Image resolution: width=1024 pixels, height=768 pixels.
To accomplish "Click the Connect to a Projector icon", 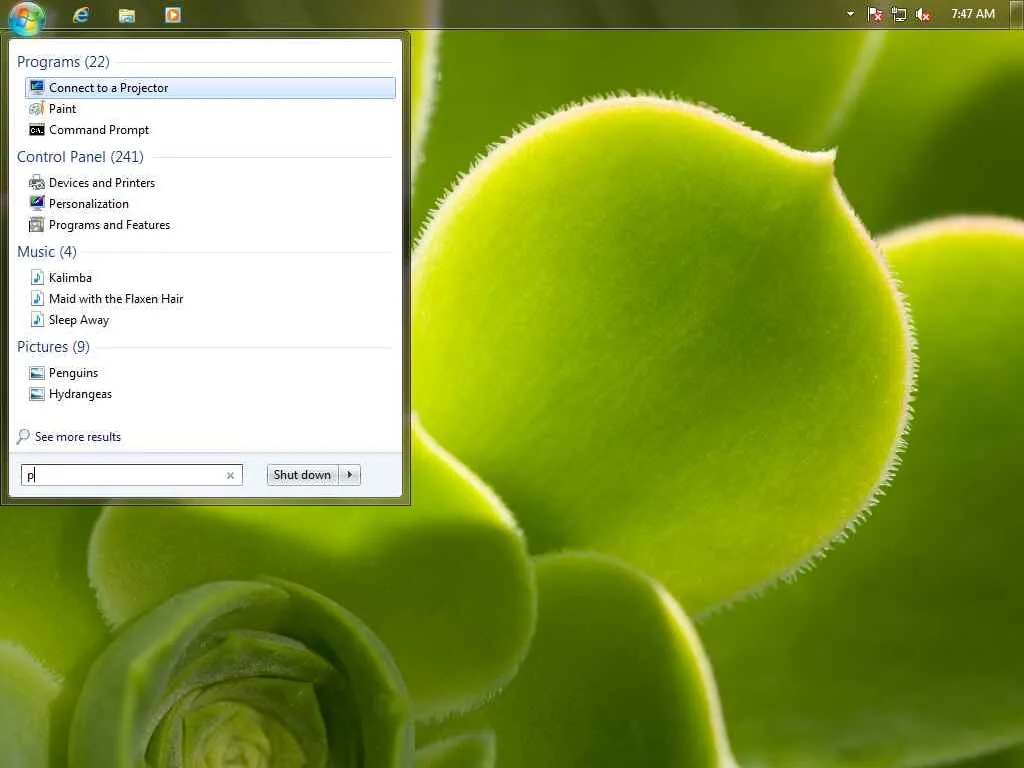I will pyautogui.click(x=37, y=88).
